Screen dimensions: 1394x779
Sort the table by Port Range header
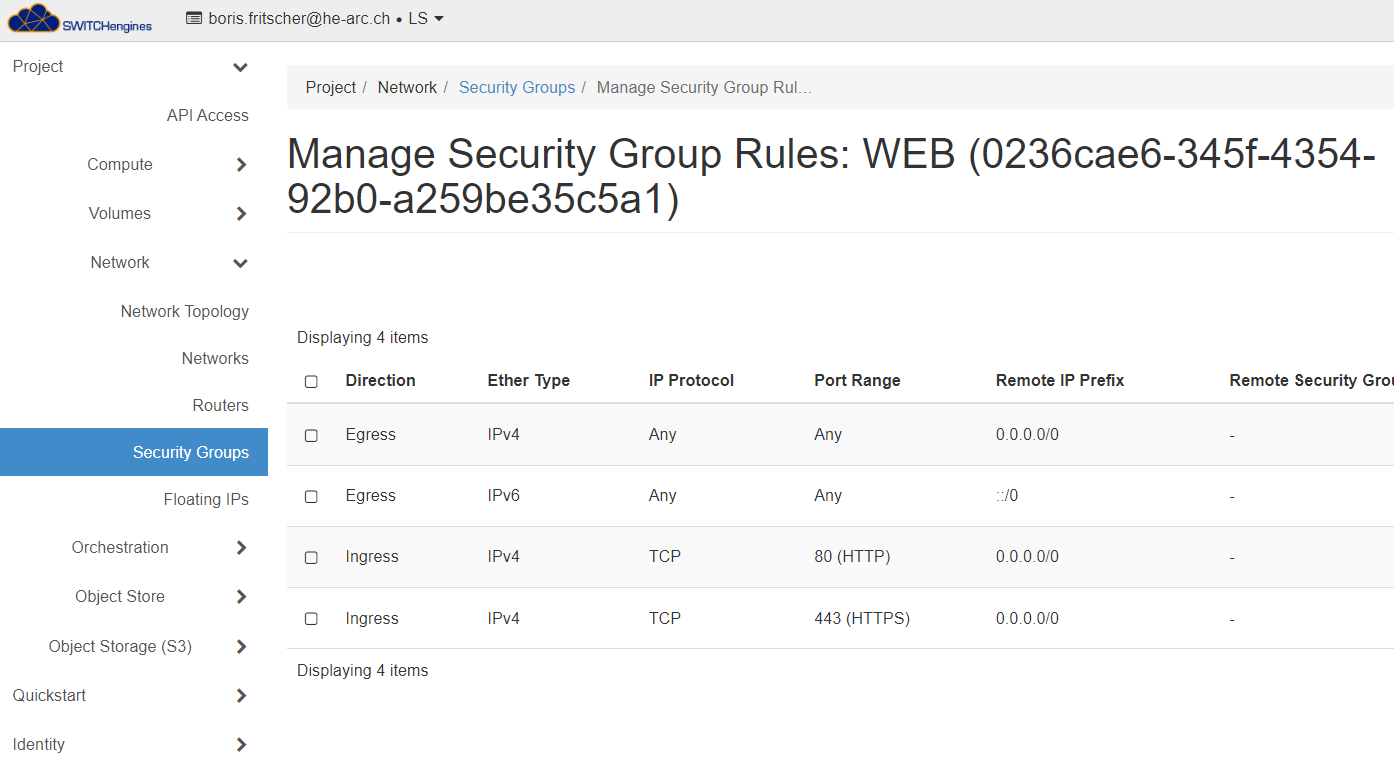point(857,381)
